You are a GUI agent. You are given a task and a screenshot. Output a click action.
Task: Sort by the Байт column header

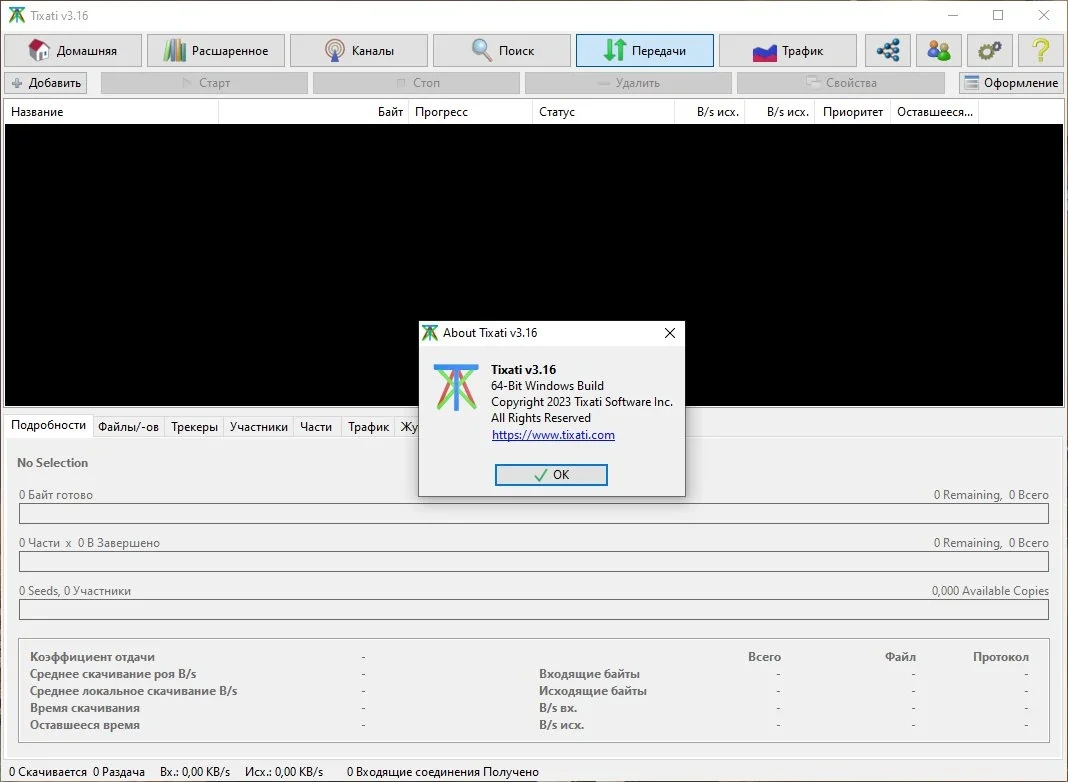coord(314,112)
